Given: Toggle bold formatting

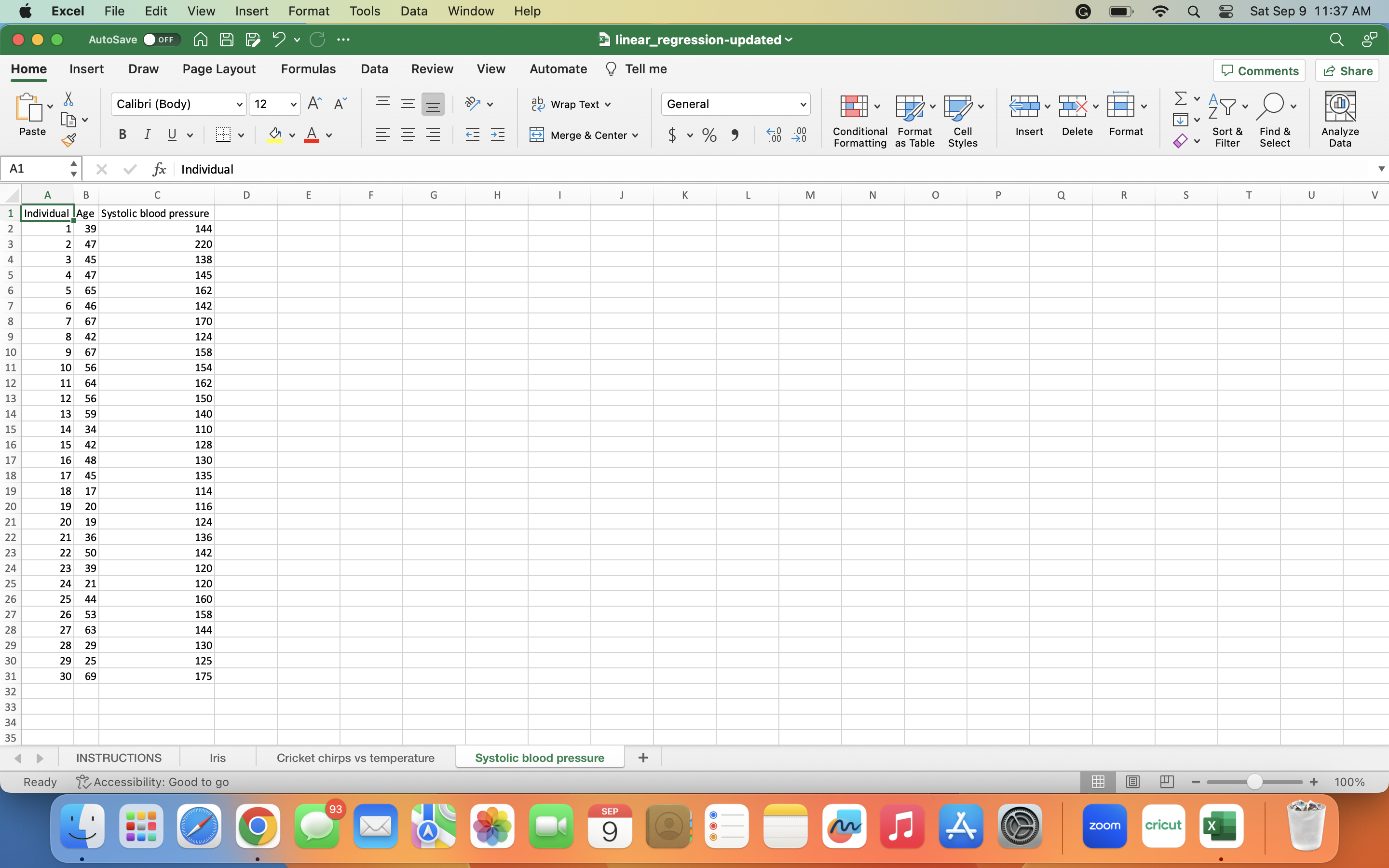Looking at the screenshot, I should pos(122,135).
